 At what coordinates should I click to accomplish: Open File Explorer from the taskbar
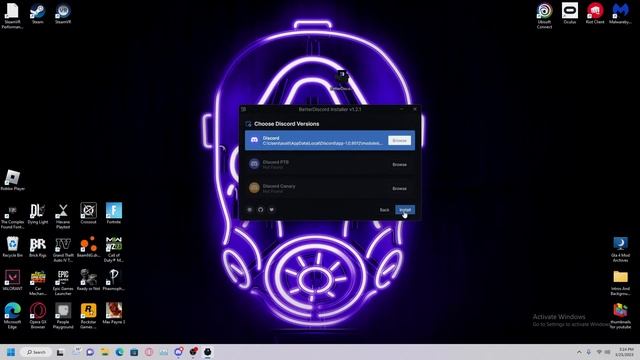coord(104,352)
